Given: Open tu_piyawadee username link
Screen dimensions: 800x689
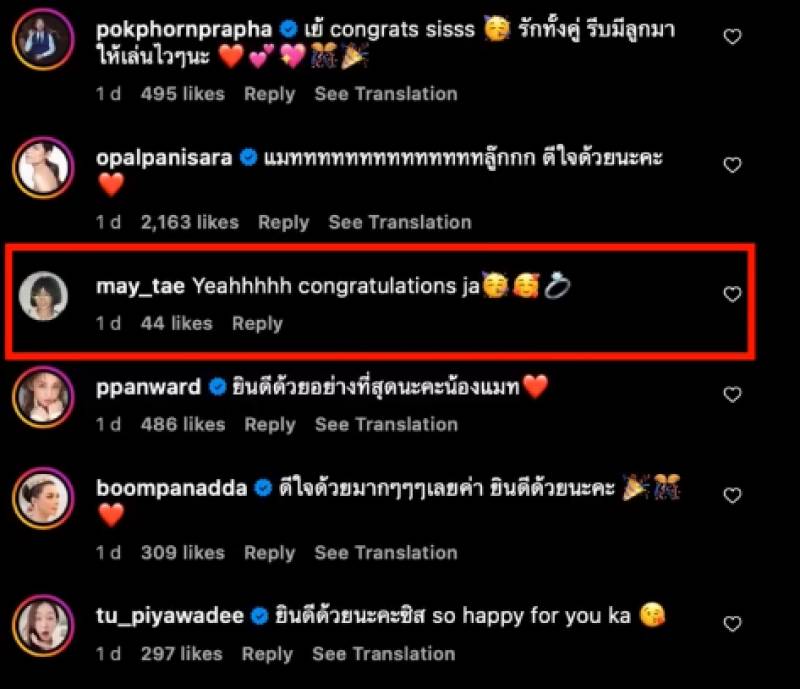Looking at the screenshot, I should coord(170,616).
